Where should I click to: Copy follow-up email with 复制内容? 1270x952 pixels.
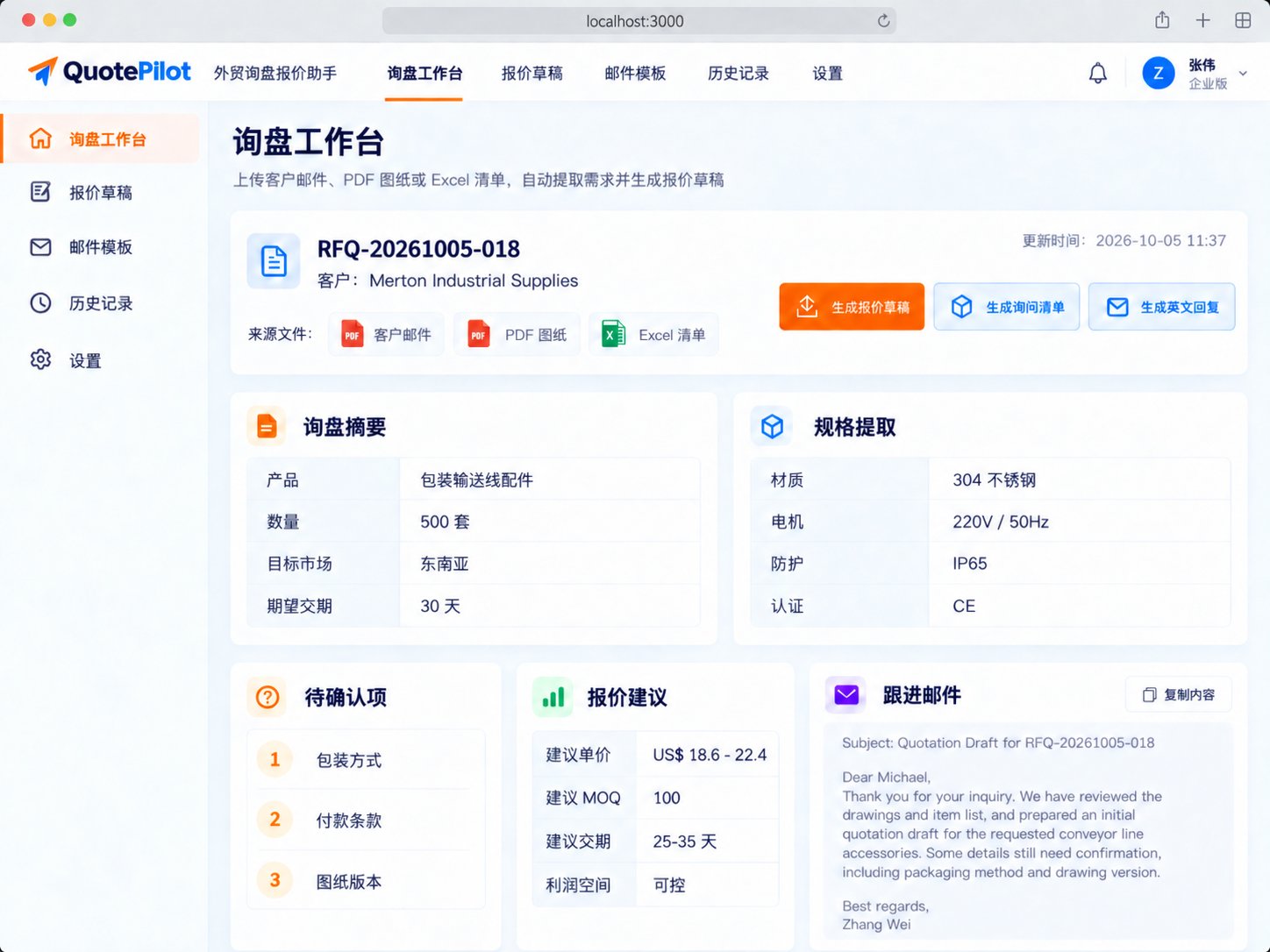tap(1179, 694)
